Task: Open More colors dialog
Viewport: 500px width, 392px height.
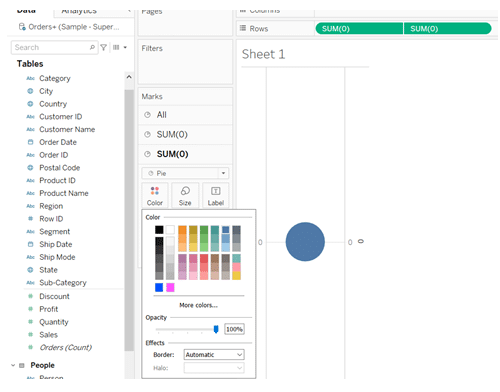Action: pyautogui.click(x=198, y=305)
